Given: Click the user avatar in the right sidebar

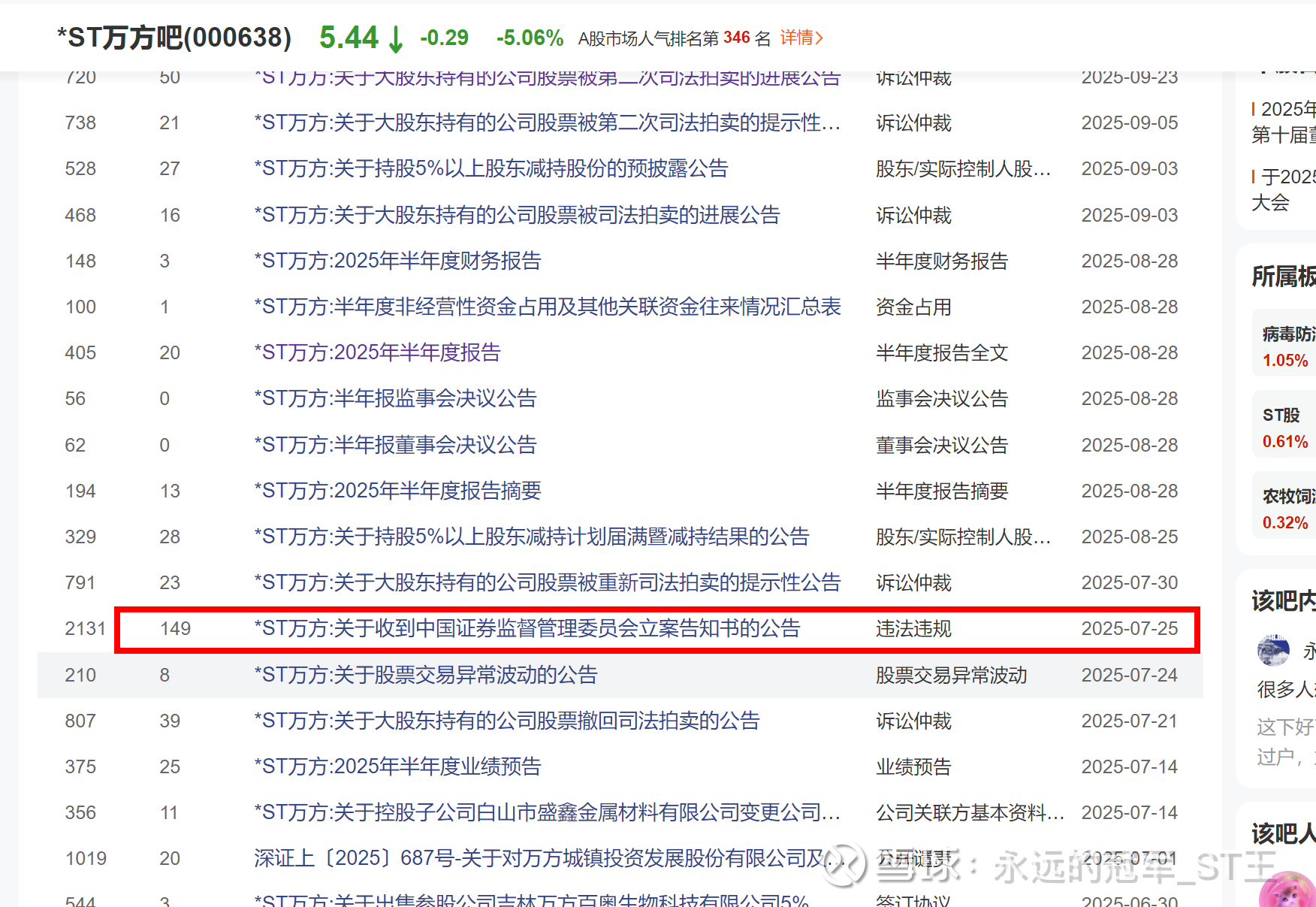Looking at the screenshot, I should point(1273,651).
